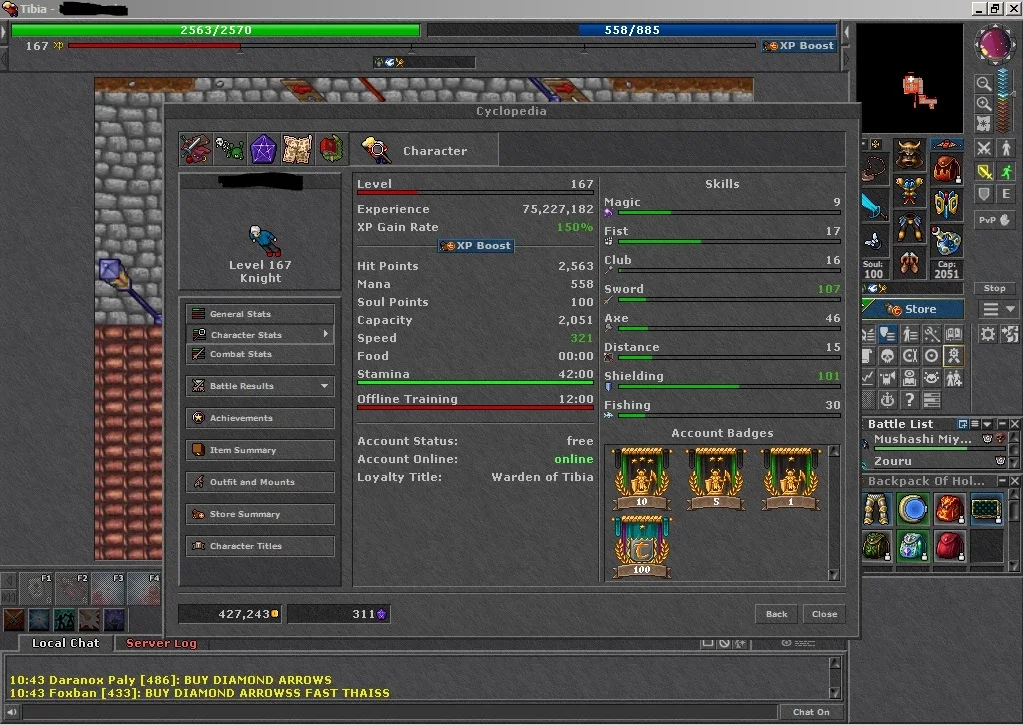
Task: Open General Stats section
Action: (260, 314)
